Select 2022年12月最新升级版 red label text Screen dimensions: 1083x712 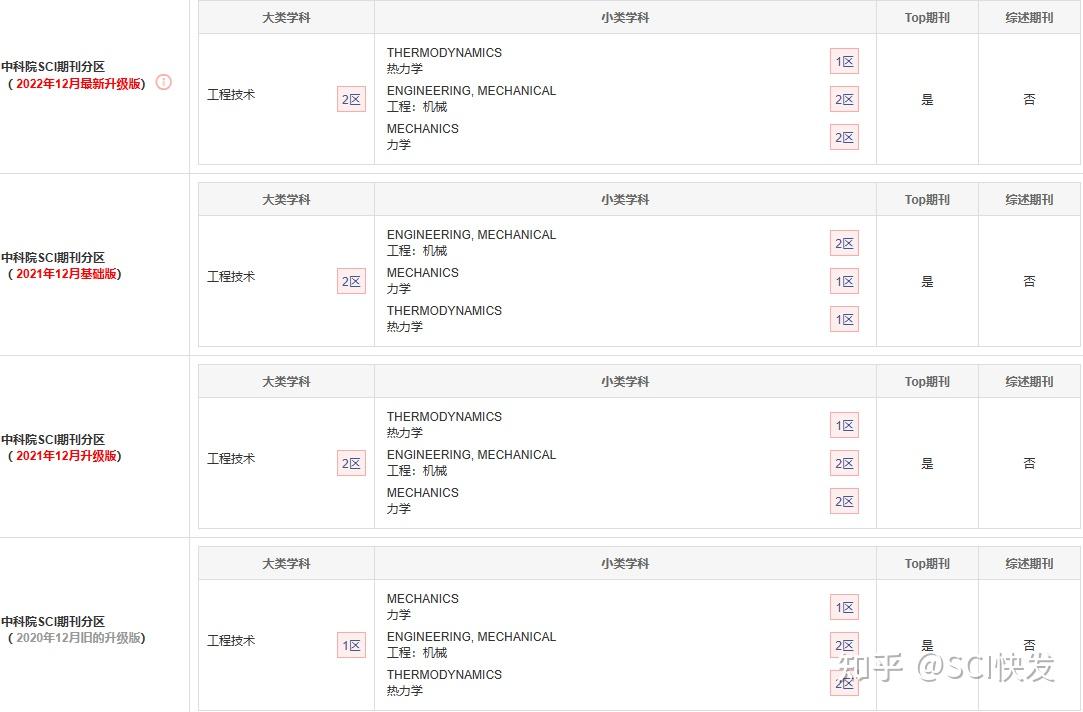[x=78, y=84]
